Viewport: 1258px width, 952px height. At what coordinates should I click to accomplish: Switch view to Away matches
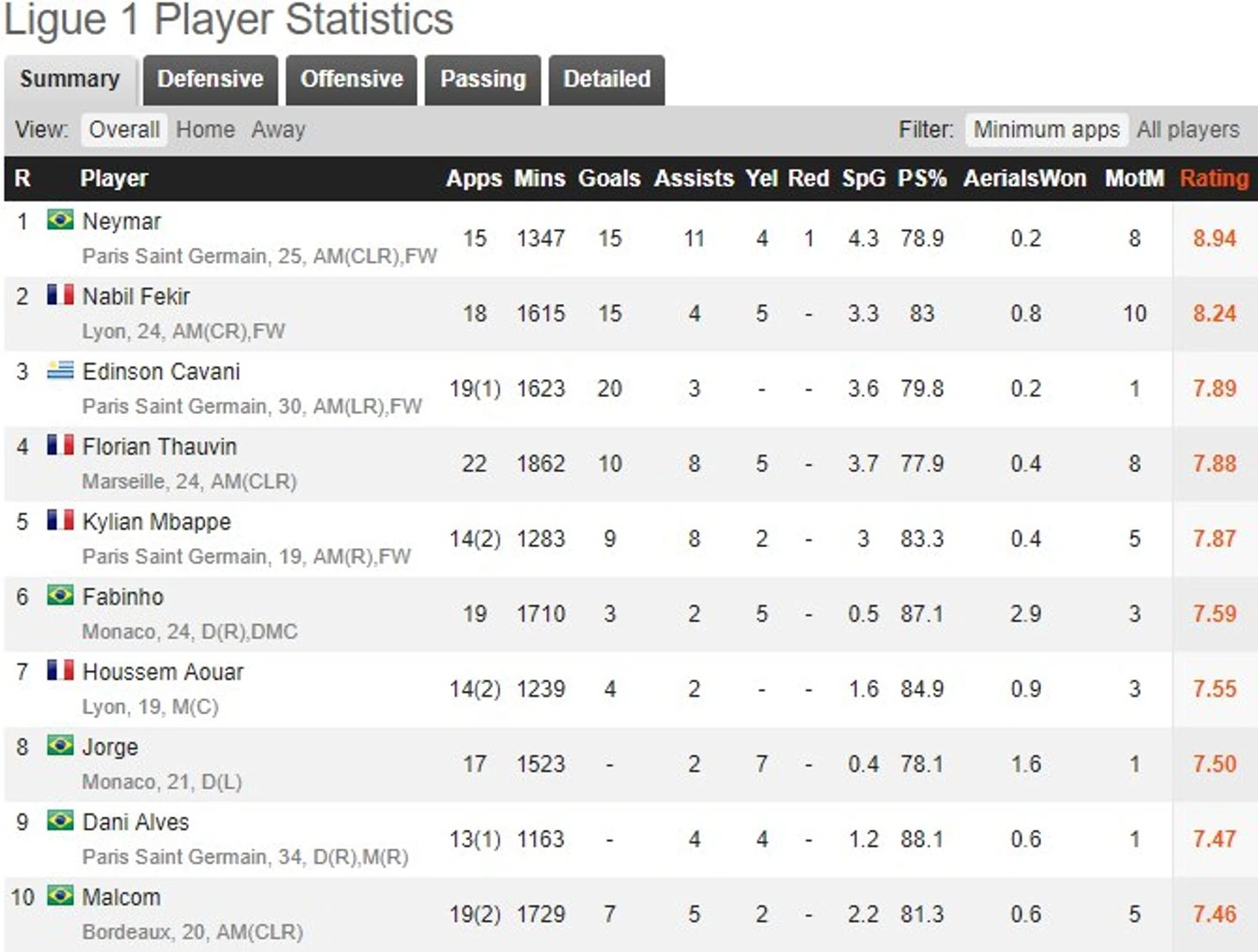point(278,129)
